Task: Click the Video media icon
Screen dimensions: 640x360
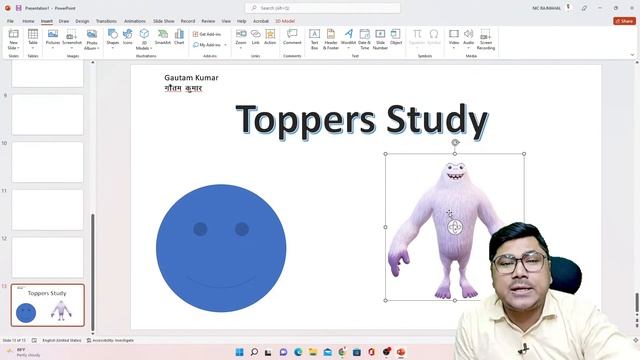Action: pyautogui.click(x=453, y=34)
